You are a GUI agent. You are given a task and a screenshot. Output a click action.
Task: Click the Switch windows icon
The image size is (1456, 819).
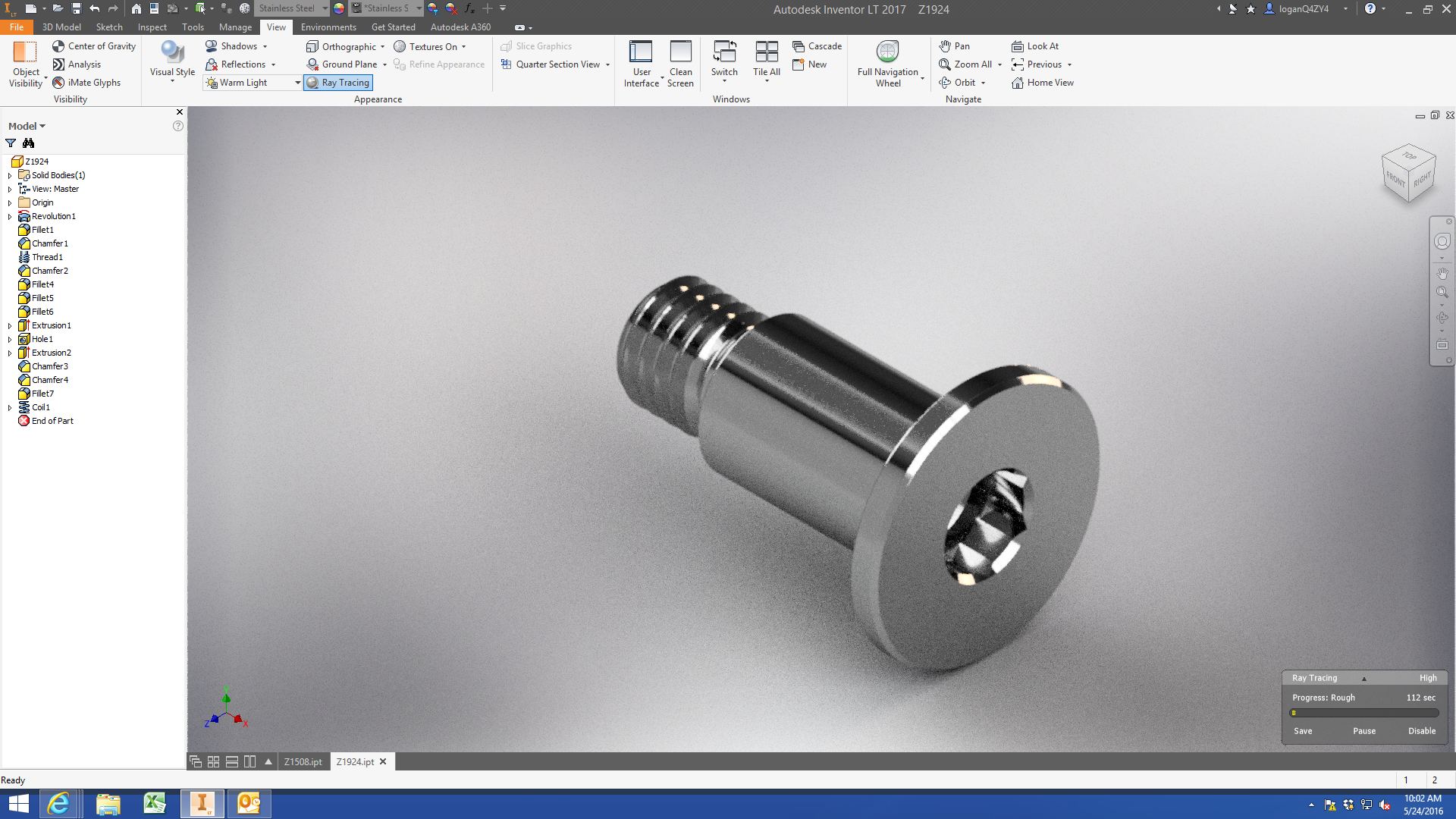click(724, 52)
